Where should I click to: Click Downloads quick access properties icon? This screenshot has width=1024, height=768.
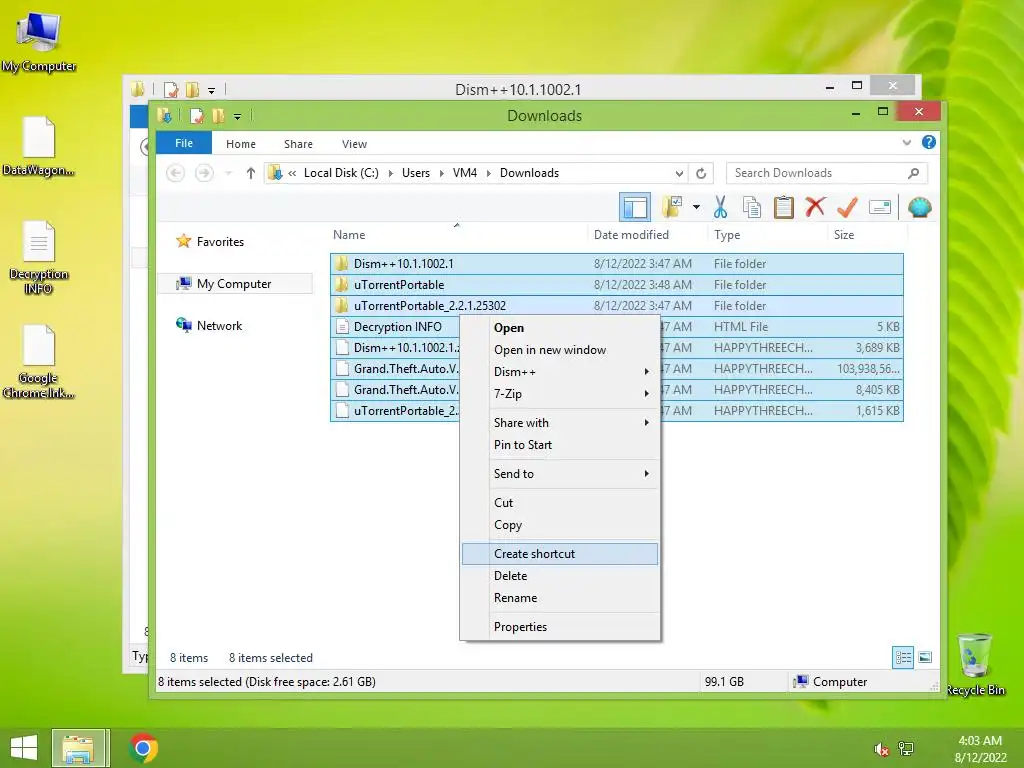[197, 116]
